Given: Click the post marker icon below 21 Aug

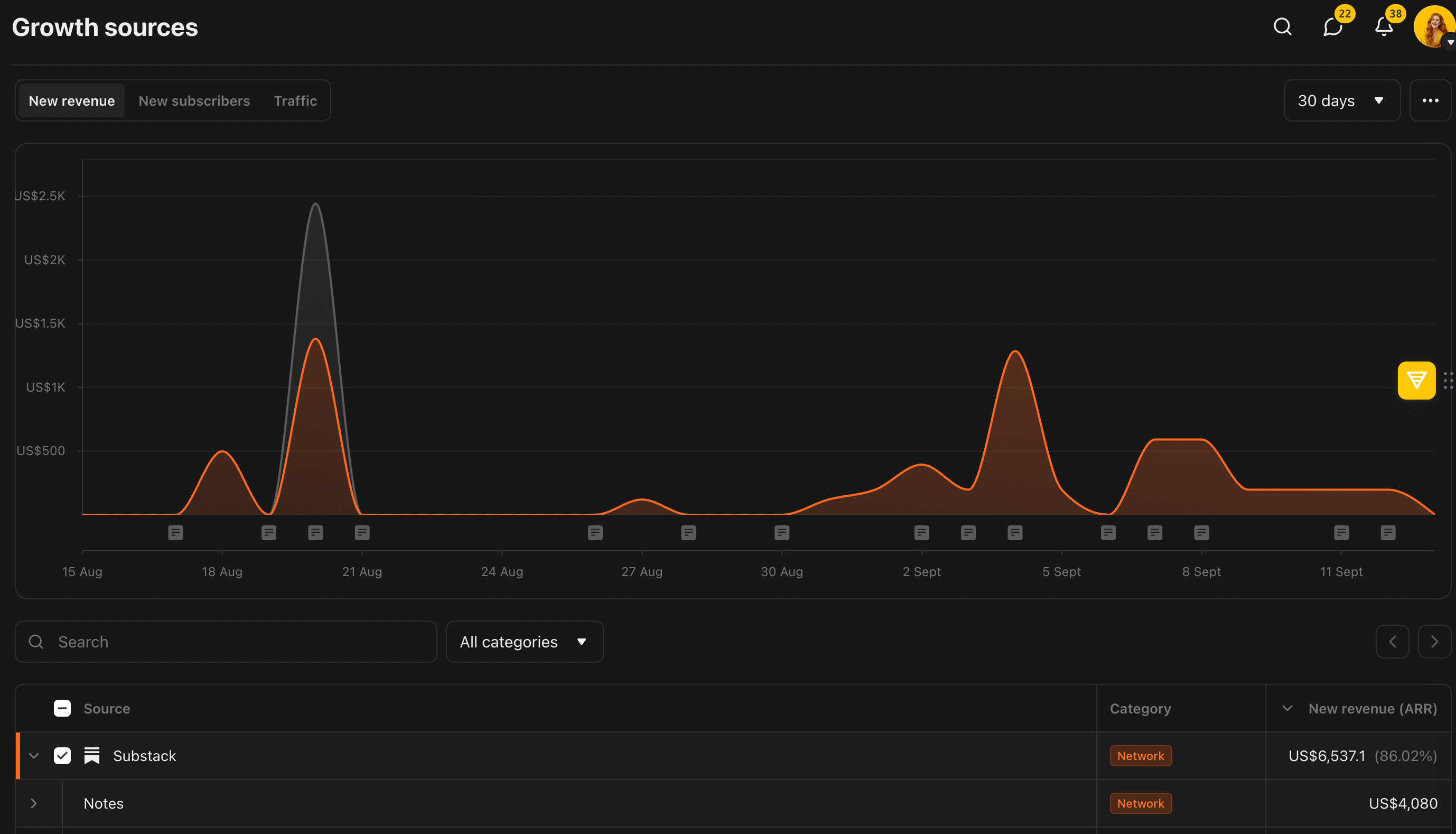Looking at the screenshot, I should click(362, 533).
